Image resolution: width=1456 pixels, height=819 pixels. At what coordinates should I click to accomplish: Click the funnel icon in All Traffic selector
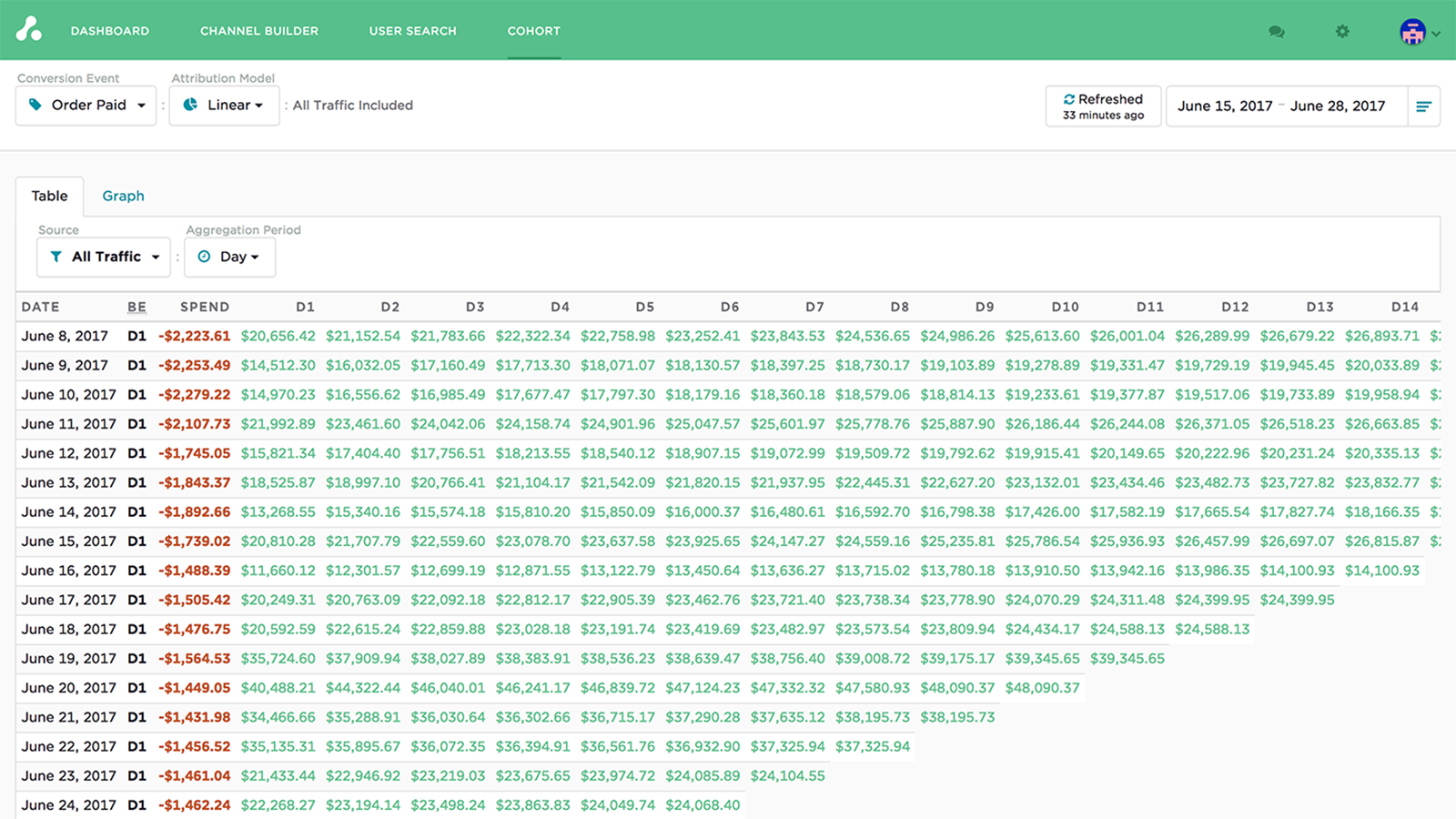[56, 257]
